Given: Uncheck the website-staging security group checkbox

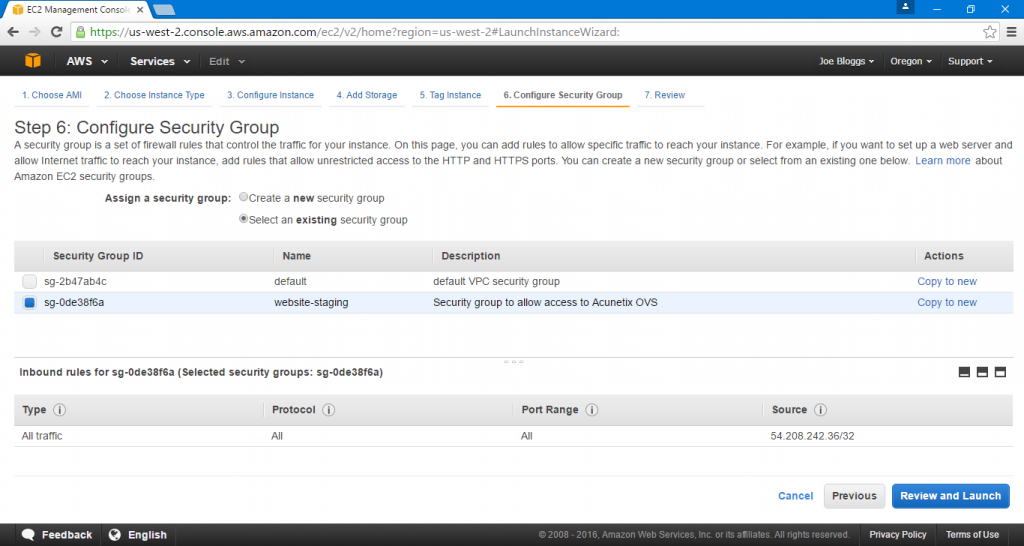Looking at the screenshot, I should 29,302.
